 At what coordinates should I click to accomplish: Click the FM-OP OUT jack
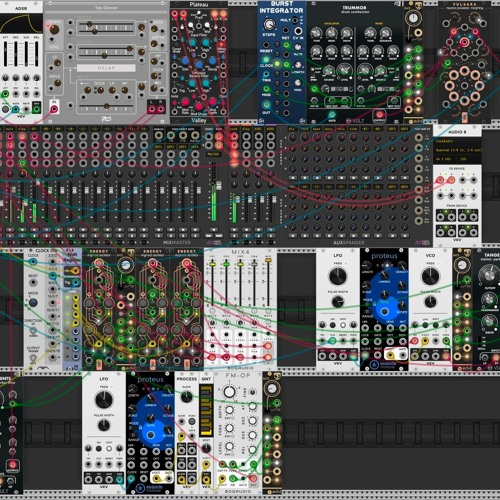254,479
